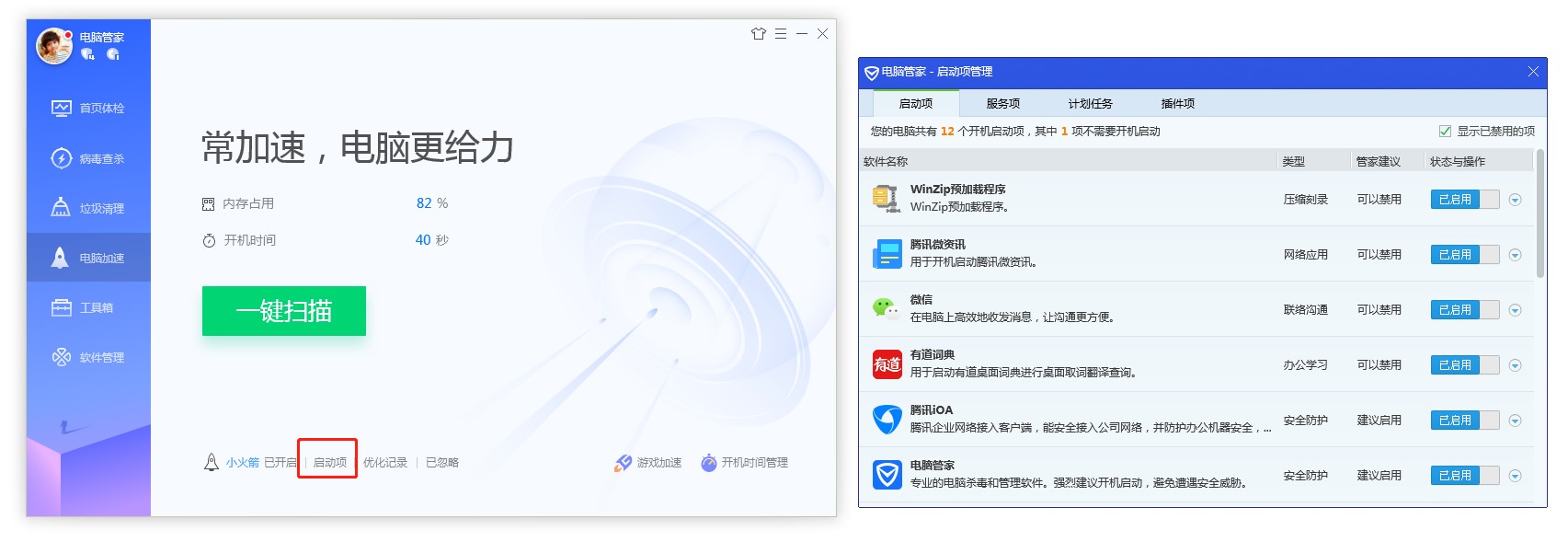Image resolution: width=1568 pixels, height=542 pixels.
Task: Click the 40 秒 boot time value
Action: coord(432,240)
